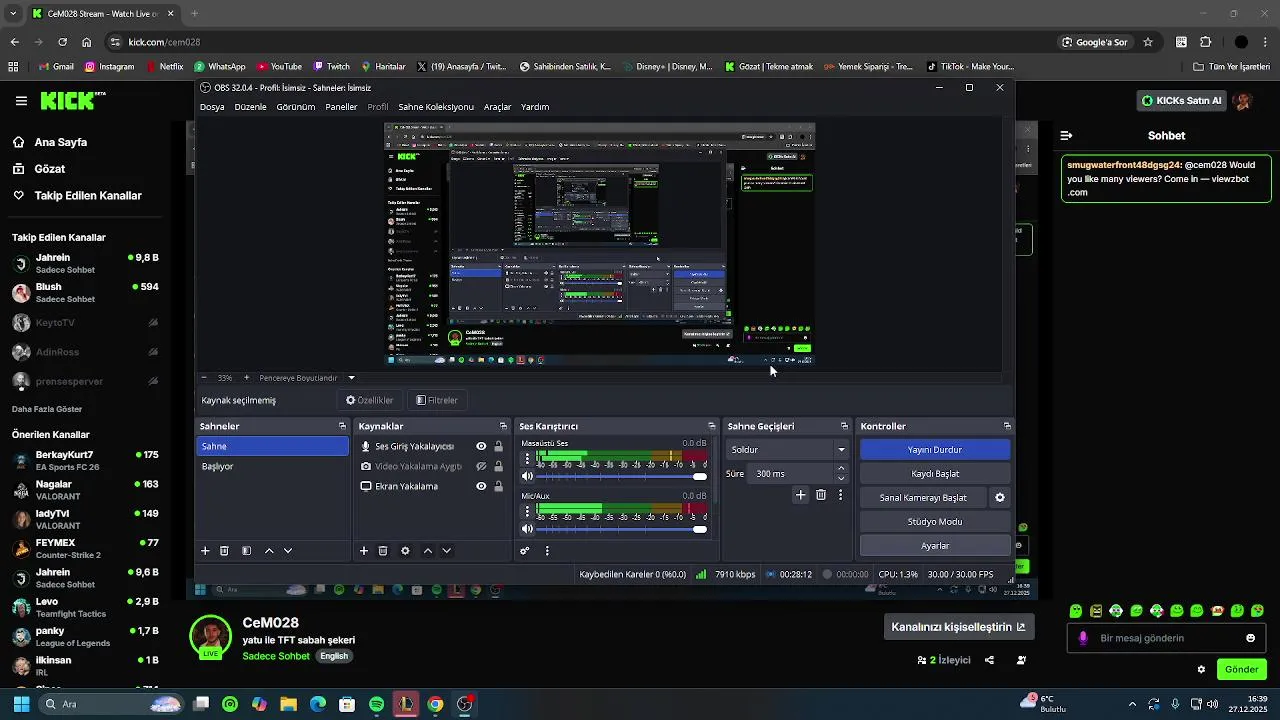Undock the Ses Karıştırıcı panel
Image resolution: width=1280 pixels, height=720 pixels.
pyautogui.click(x=712, y=427)
